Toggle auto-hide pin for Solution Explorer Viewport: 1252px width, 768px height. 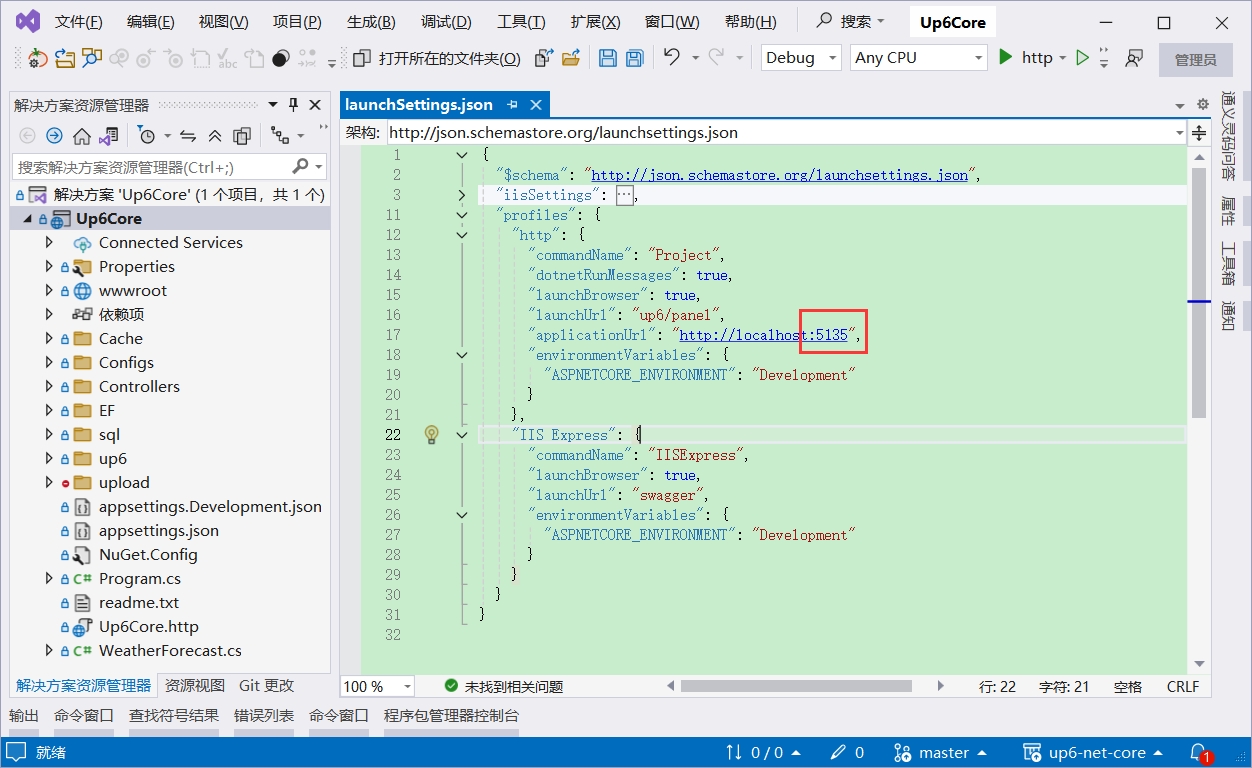coord(294,105)
